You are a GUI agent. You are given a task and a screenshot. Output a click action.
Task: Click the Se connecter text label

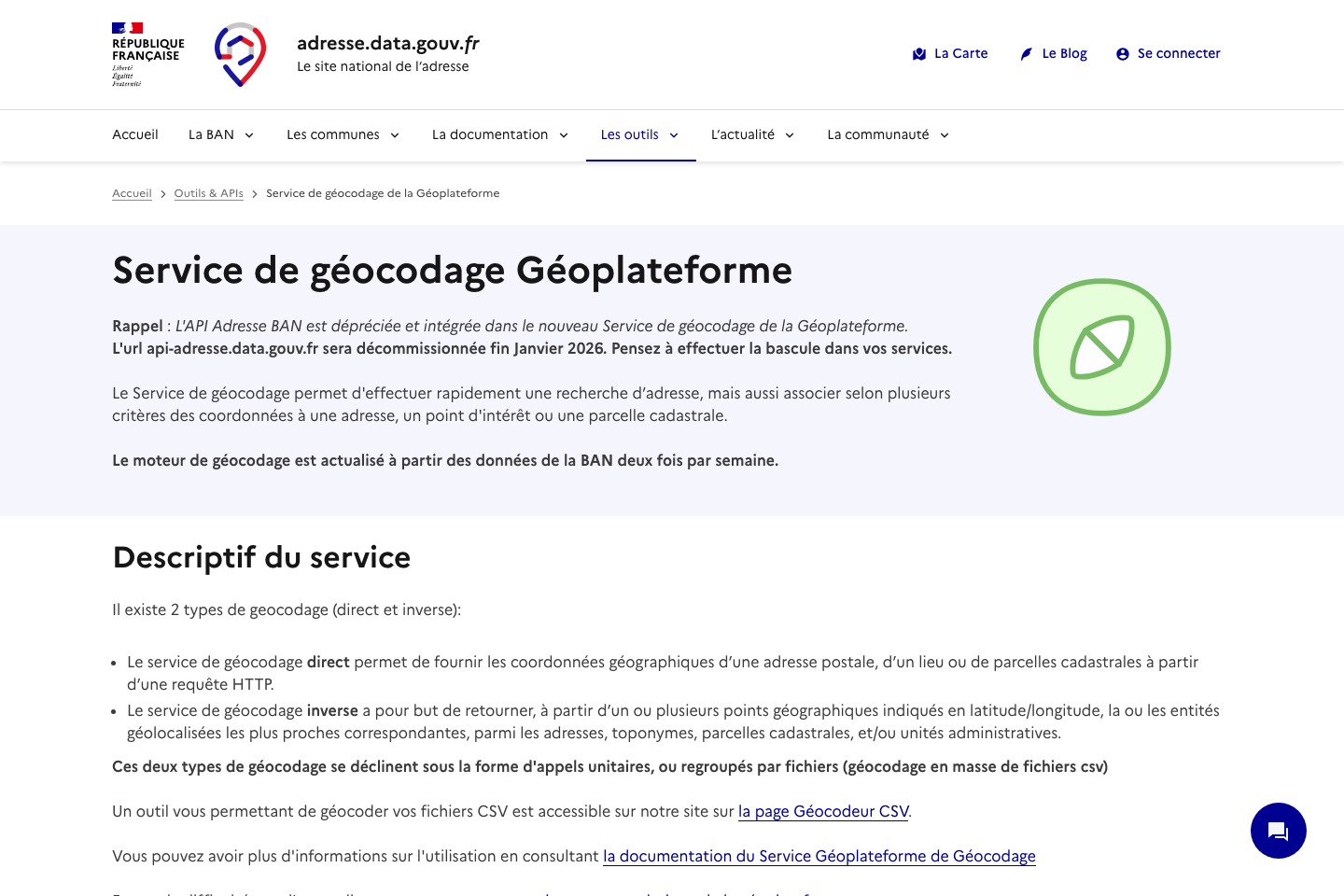(1179, 53)
